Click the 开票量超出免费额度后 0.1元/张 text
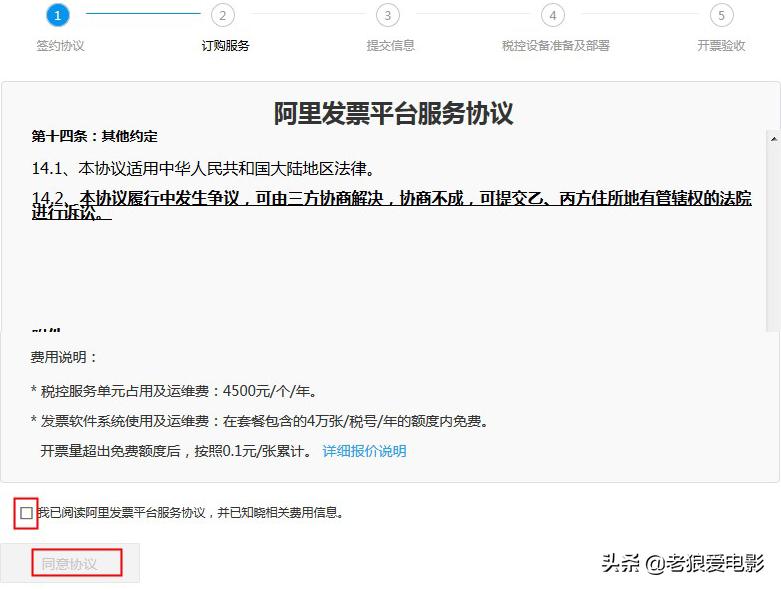 [x=177, y=451]
